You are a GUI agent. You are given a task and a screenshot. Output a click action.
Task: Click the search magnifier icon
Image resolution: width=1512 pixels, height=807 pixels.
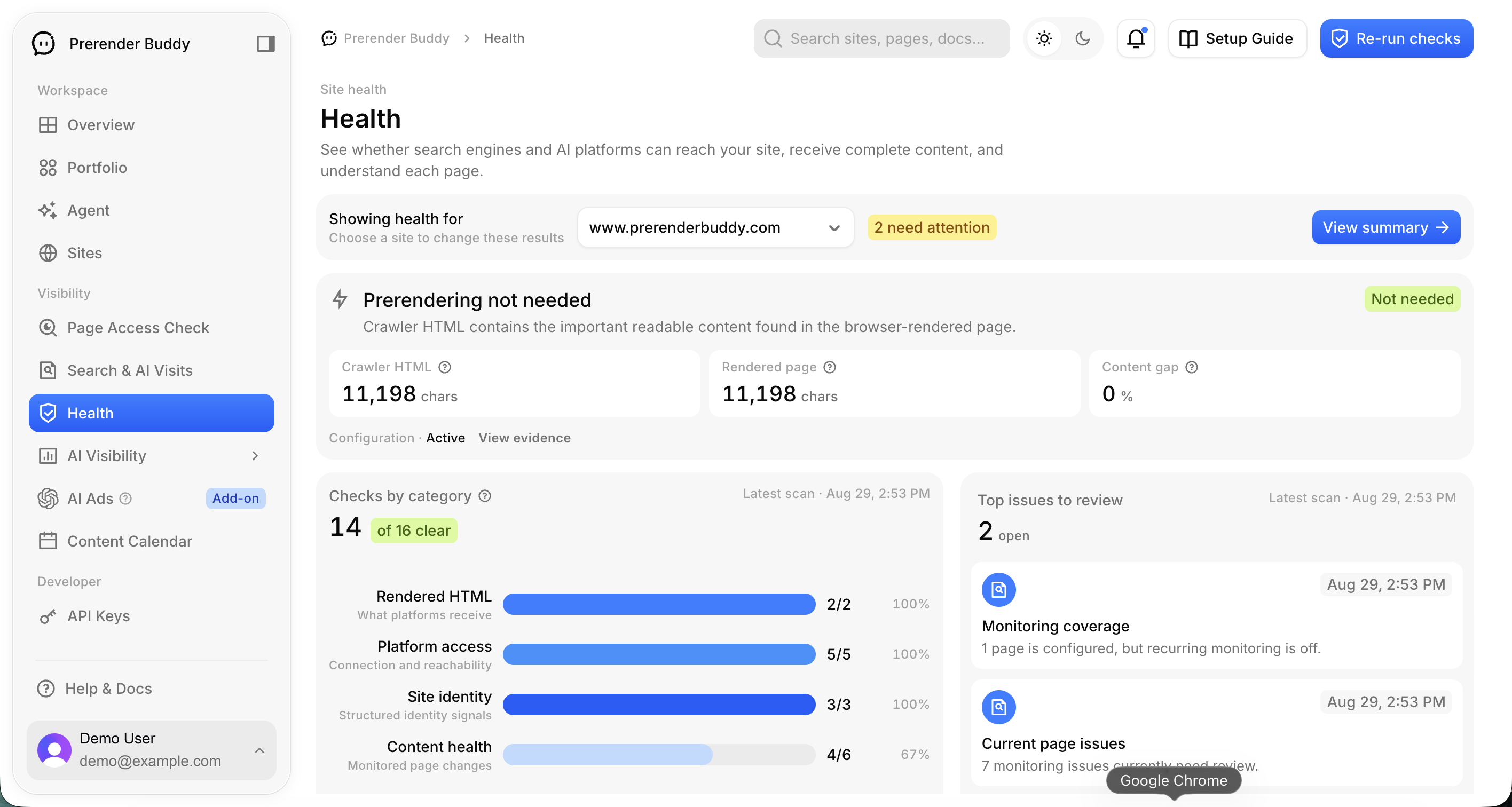point(773,38)
